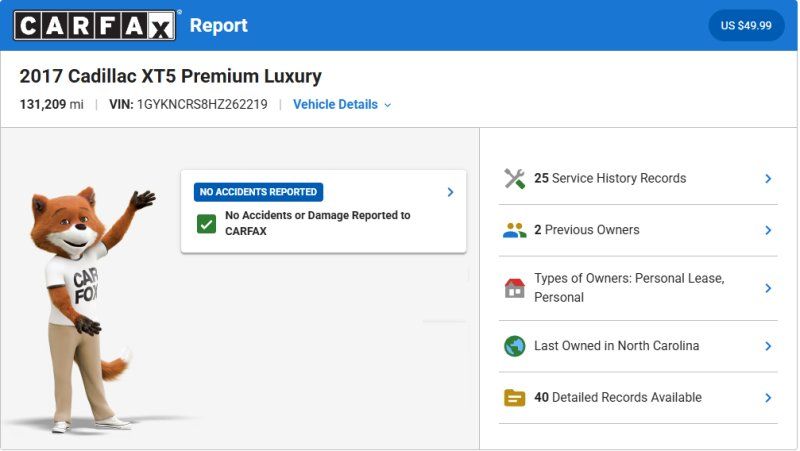
Task: Click the previous owners people icon
Action: [514, 230]
